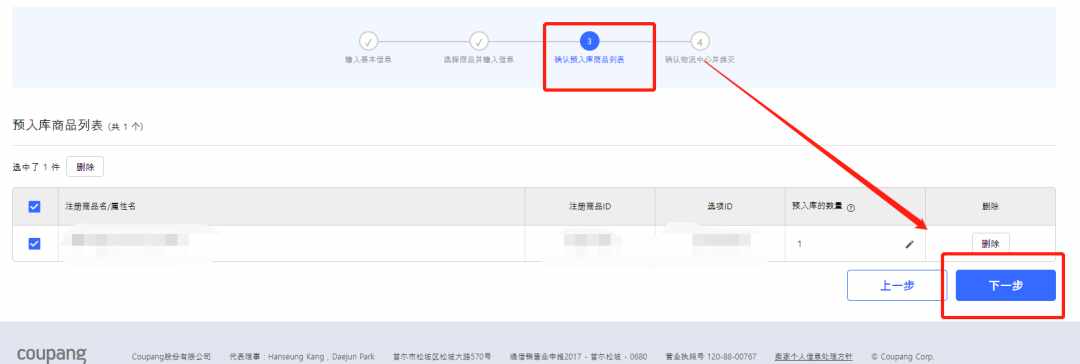1080x364 pixels.
Task: Select the step 1 checkmark circle
Action: 368,41
